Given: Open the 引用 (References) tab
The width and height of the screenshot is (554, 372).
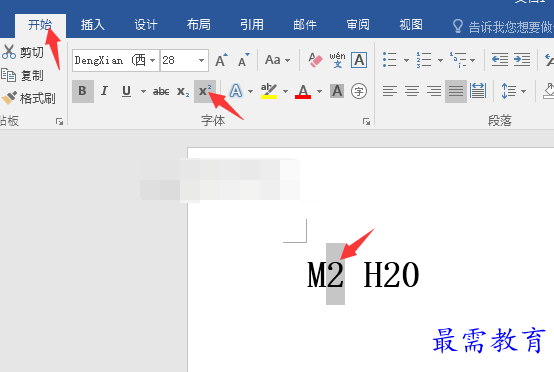Looking at the screenshot, I should point(252,25).
